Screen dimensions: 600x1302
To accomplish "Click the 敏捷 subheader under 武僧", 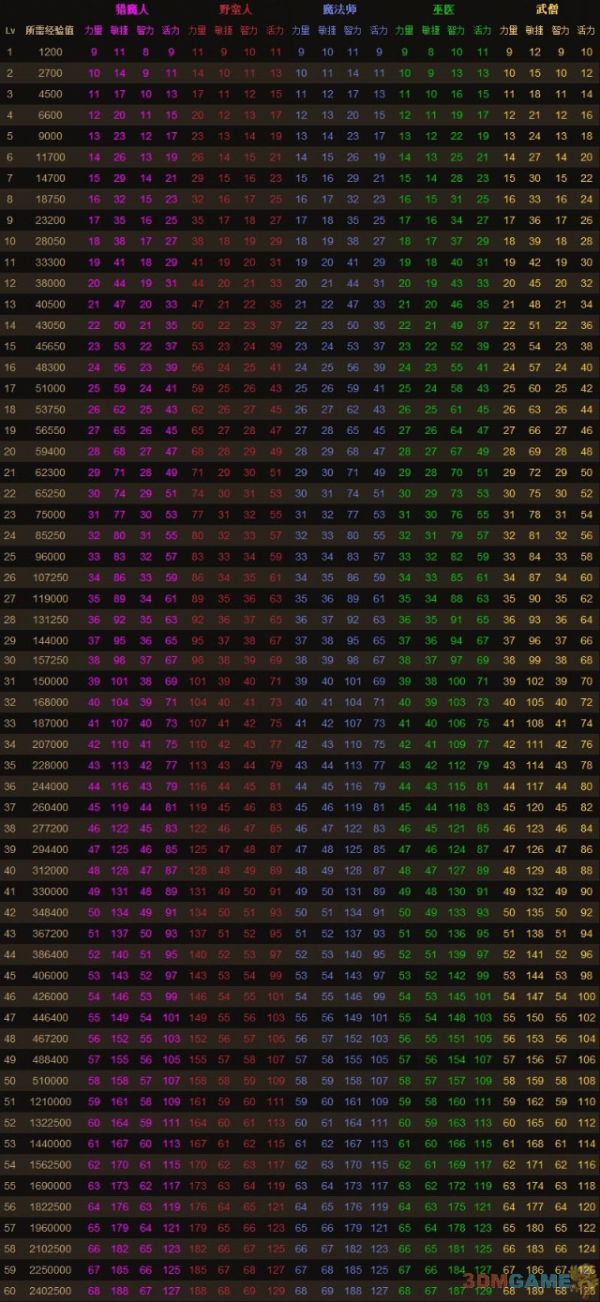I will pyautogui.click(x=534, y=30).
